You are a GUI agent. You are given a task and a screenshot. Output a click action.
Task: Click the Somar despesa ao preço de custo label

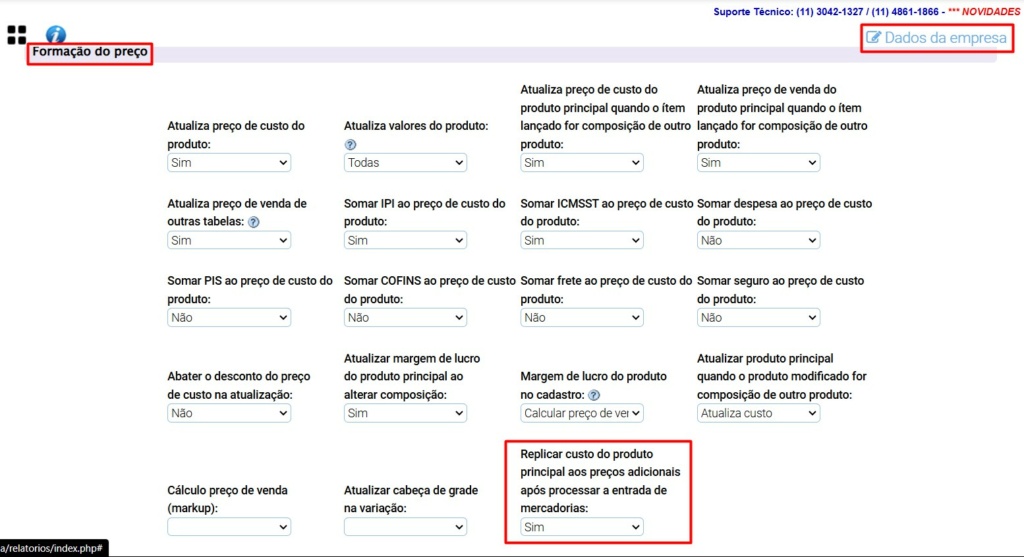tap(784, 212)
